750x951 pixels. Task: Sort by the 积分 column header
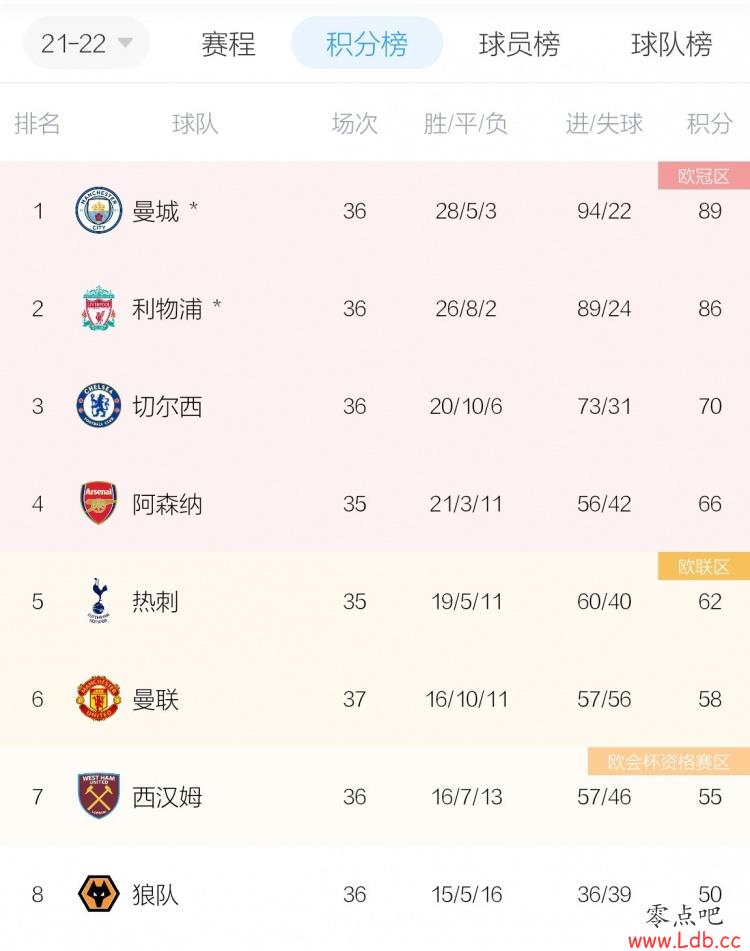pyautogui.click(x=709, y=124)
